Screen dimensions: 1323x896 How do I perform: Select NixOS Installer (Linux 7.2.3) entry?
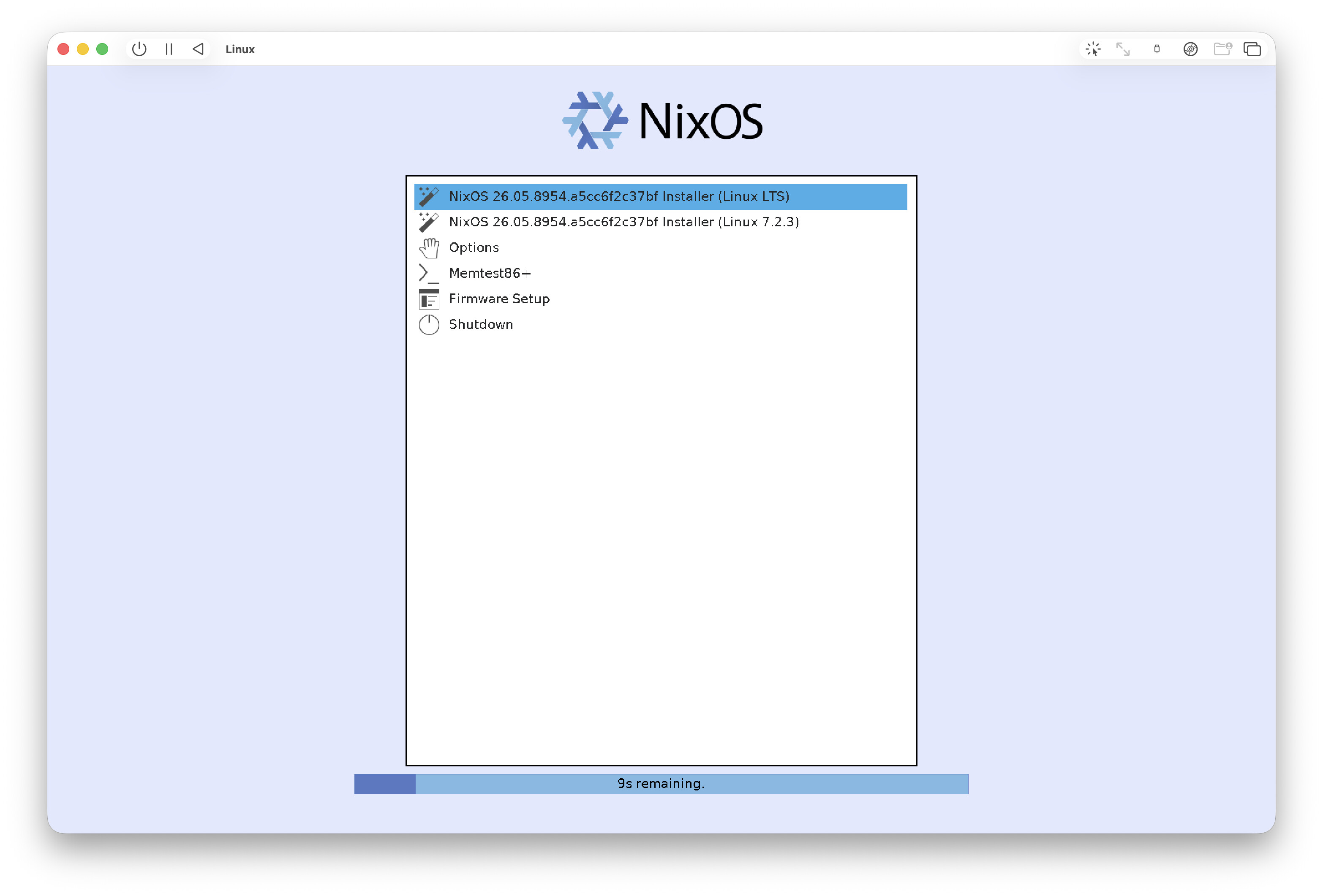click(660, 222)
